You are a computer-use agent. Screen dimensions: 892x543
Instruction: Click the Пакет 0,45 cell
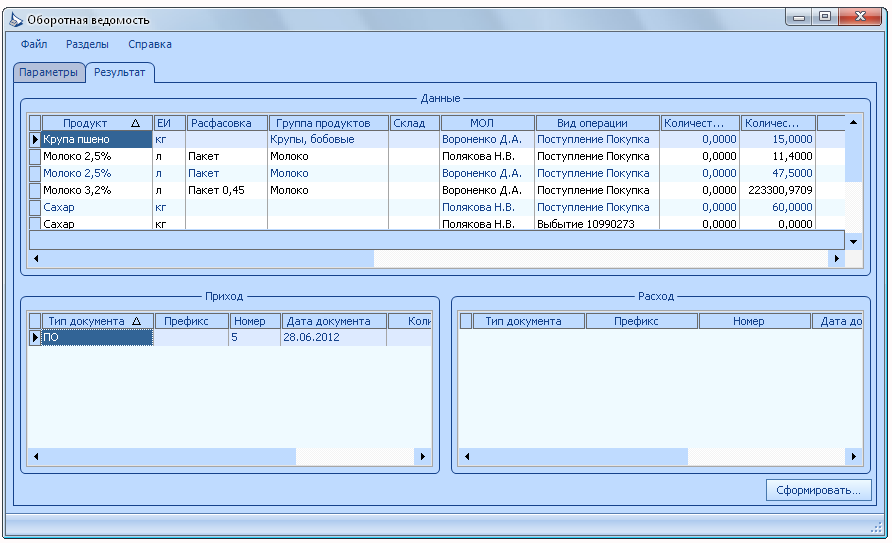227,190
